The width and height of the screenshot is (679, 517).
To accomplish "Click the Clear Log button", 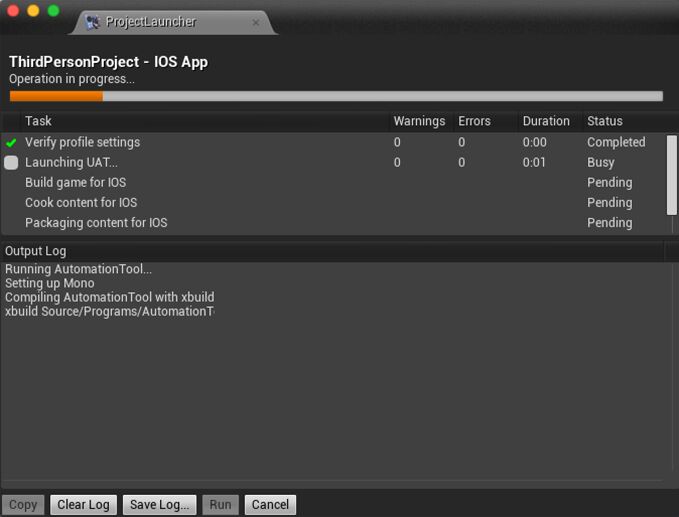I will point(83,505).
